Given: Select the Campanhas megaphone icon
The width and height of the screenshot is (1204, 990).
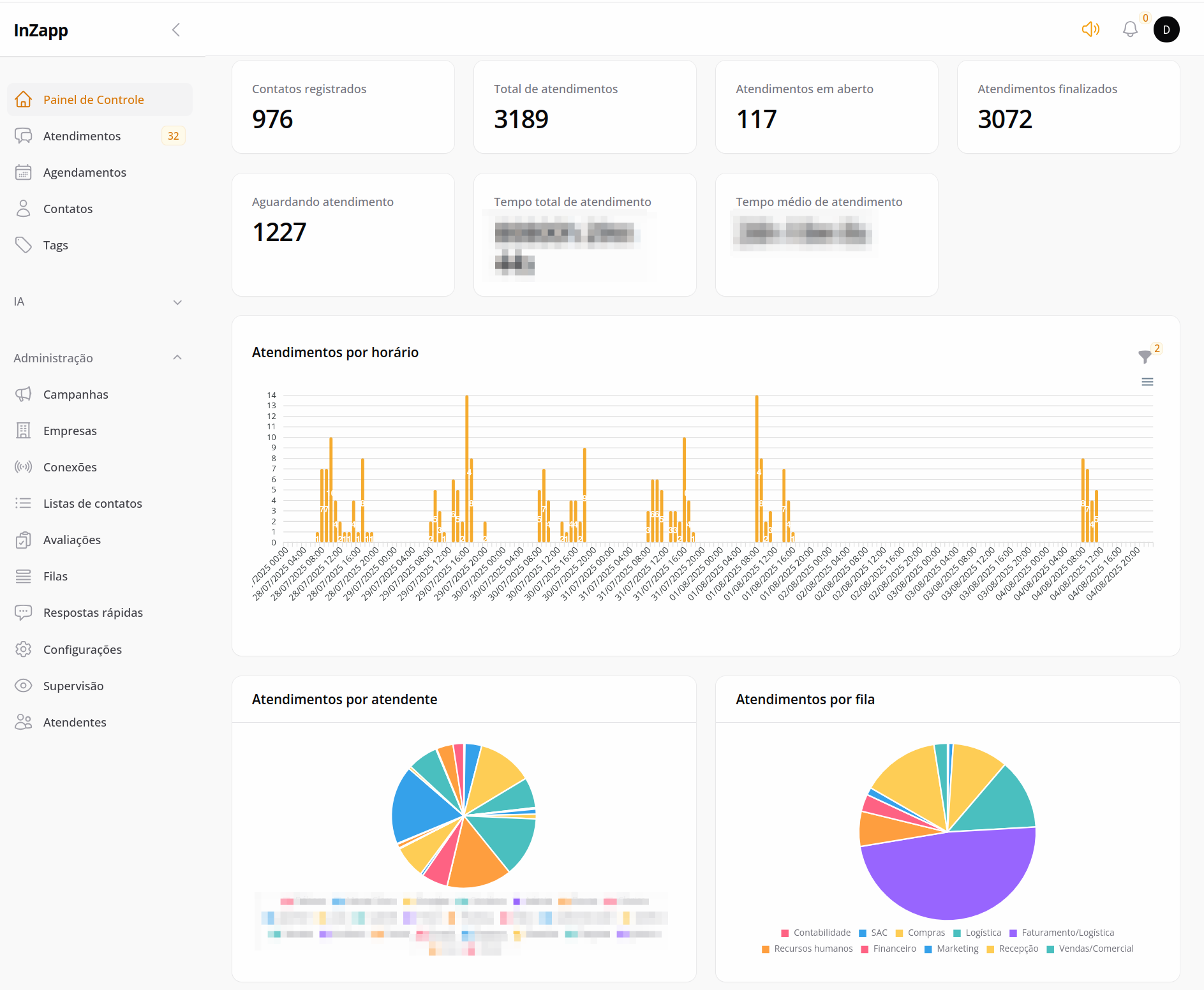Looking at the screenshot, I should point(24,394).
